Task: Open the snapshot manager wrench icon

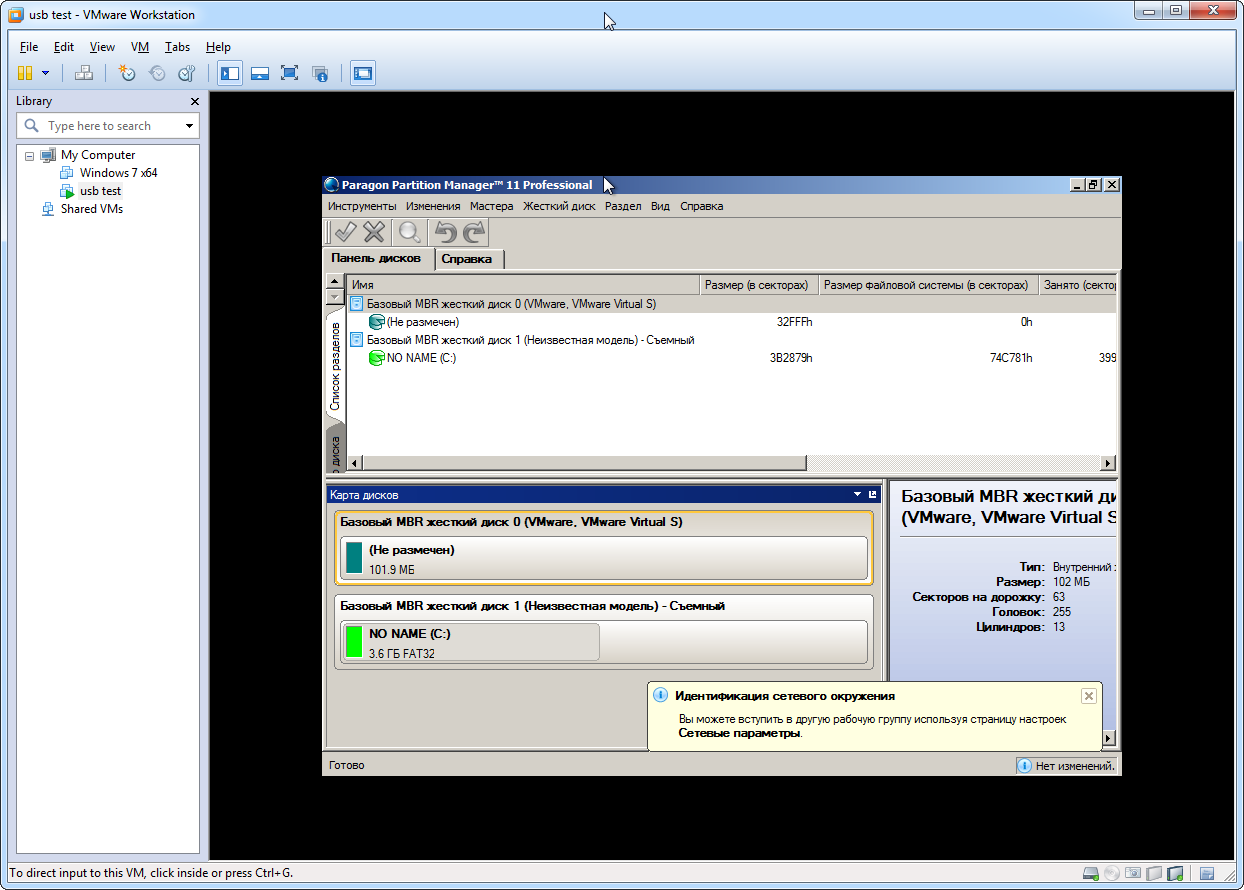Action: point(187,73)
